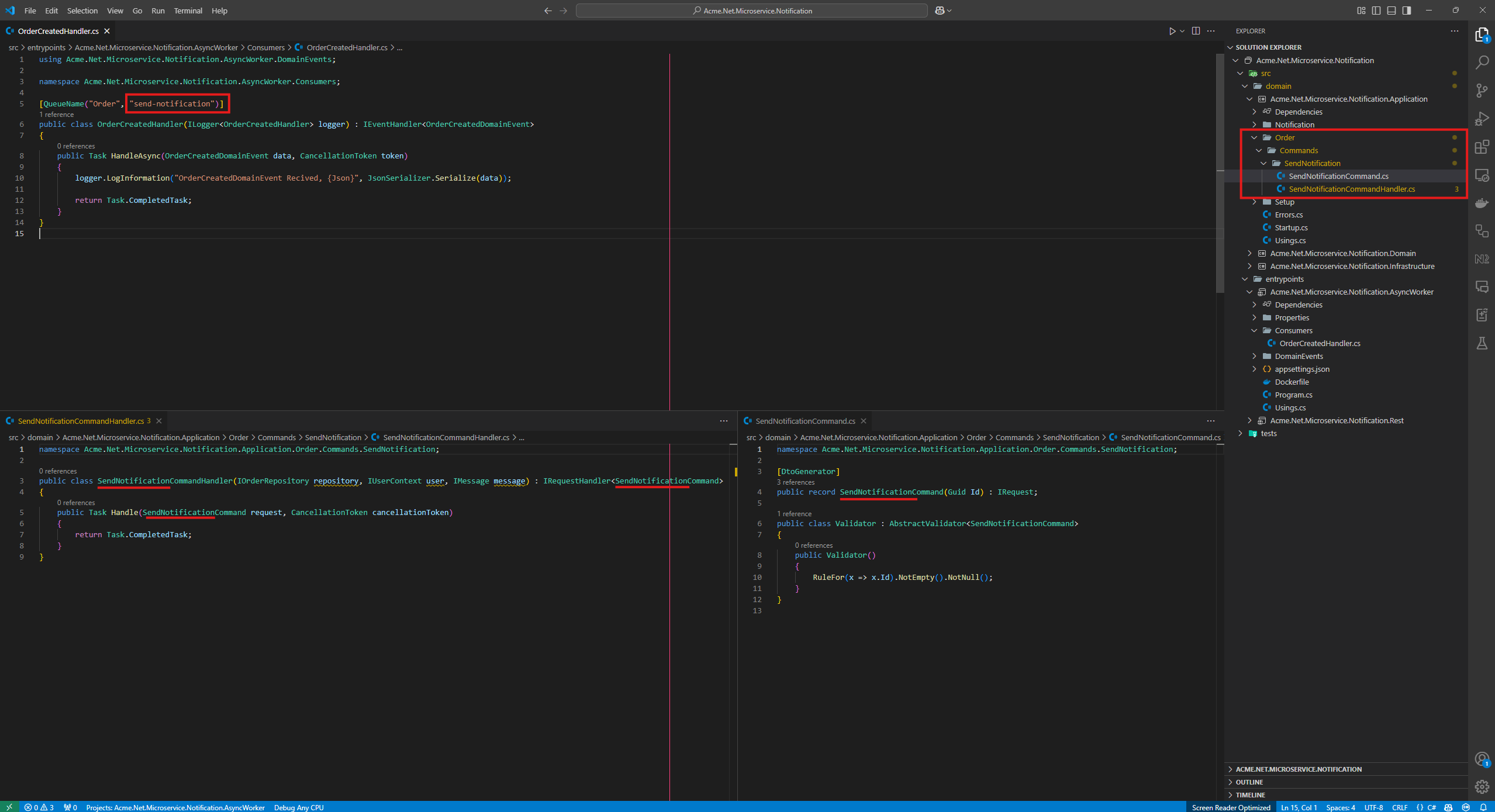
Task: Expand the OUTLINE section
Action: (x=1346, y=782)
